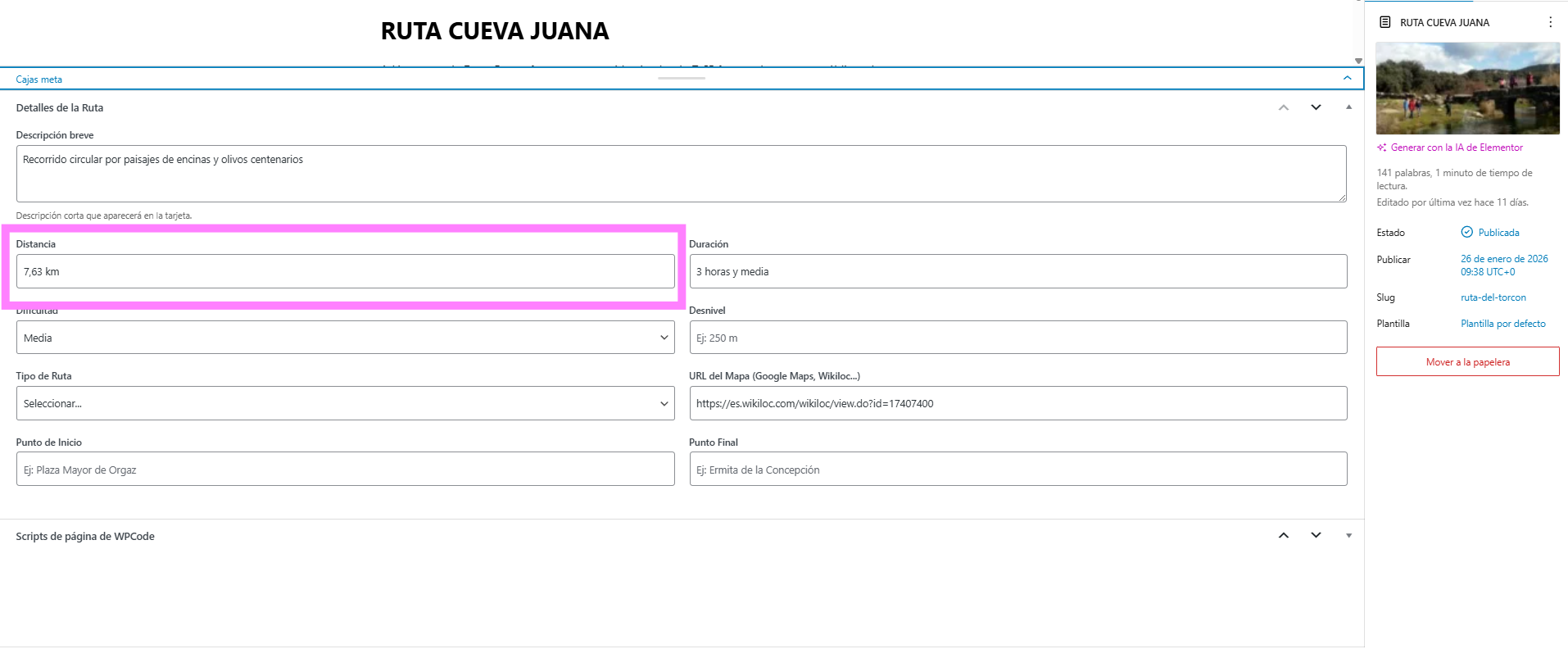Open the Dificultad dropdown showing Media

(x=345, y=338)
